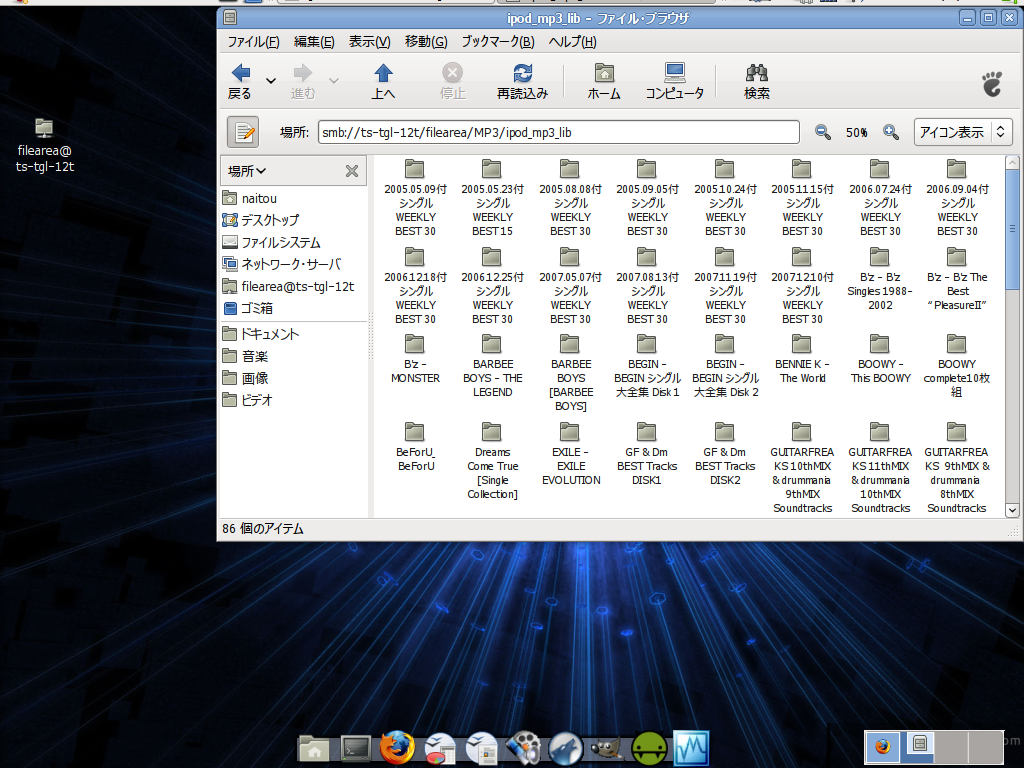Screen dimensions: 1024x768
Task: Select the Dreams Come True [Single Collection] folder
Action: tap(492, 462)
